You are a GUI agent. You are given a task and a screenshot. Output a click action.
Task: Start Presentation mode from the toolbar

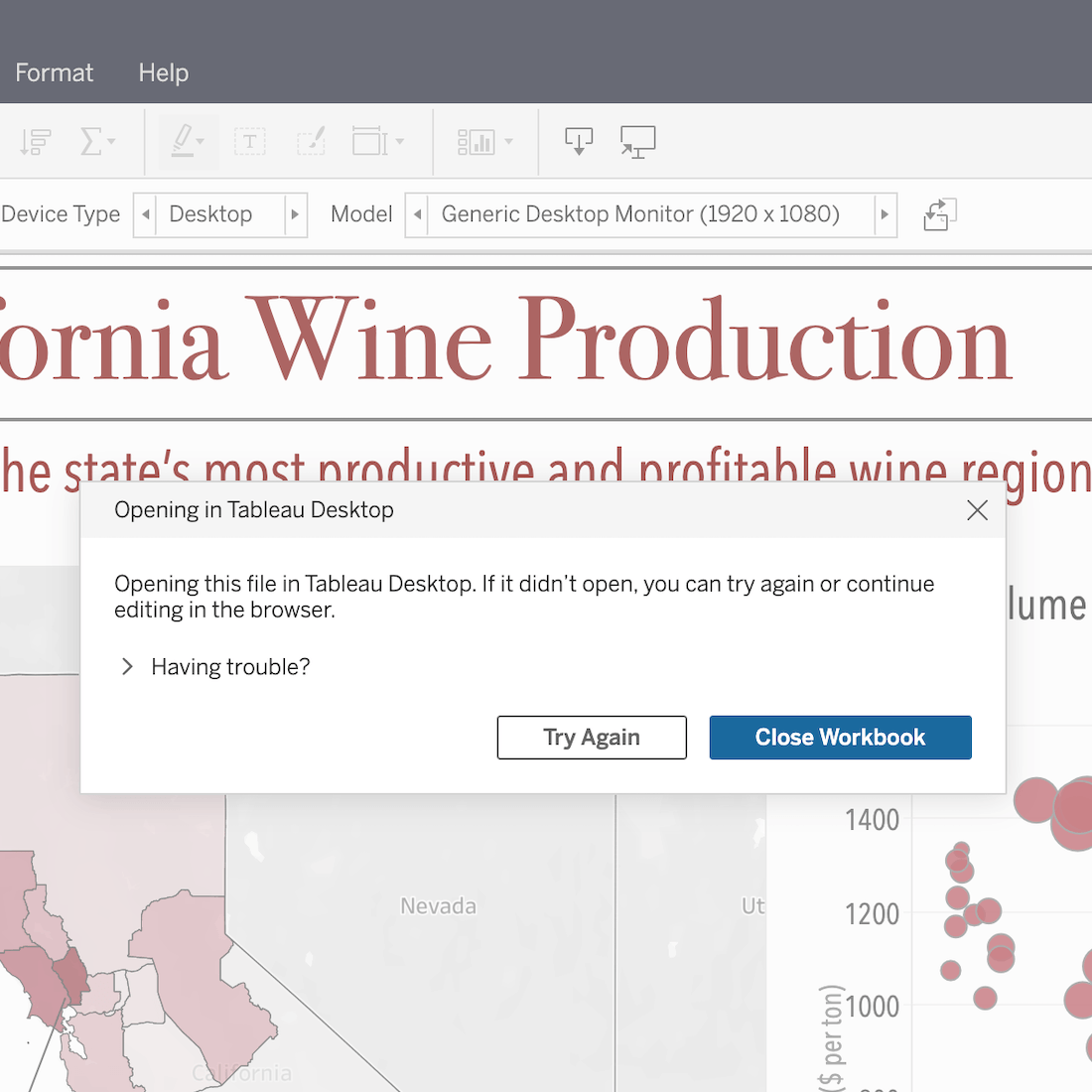point(637,142)
